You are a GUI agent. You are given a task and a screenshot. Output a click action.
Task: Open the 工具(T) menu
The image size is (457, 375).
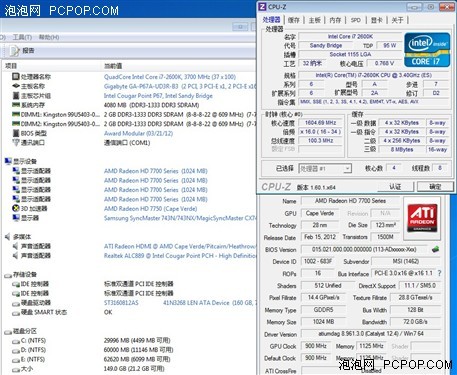point(22,37)
